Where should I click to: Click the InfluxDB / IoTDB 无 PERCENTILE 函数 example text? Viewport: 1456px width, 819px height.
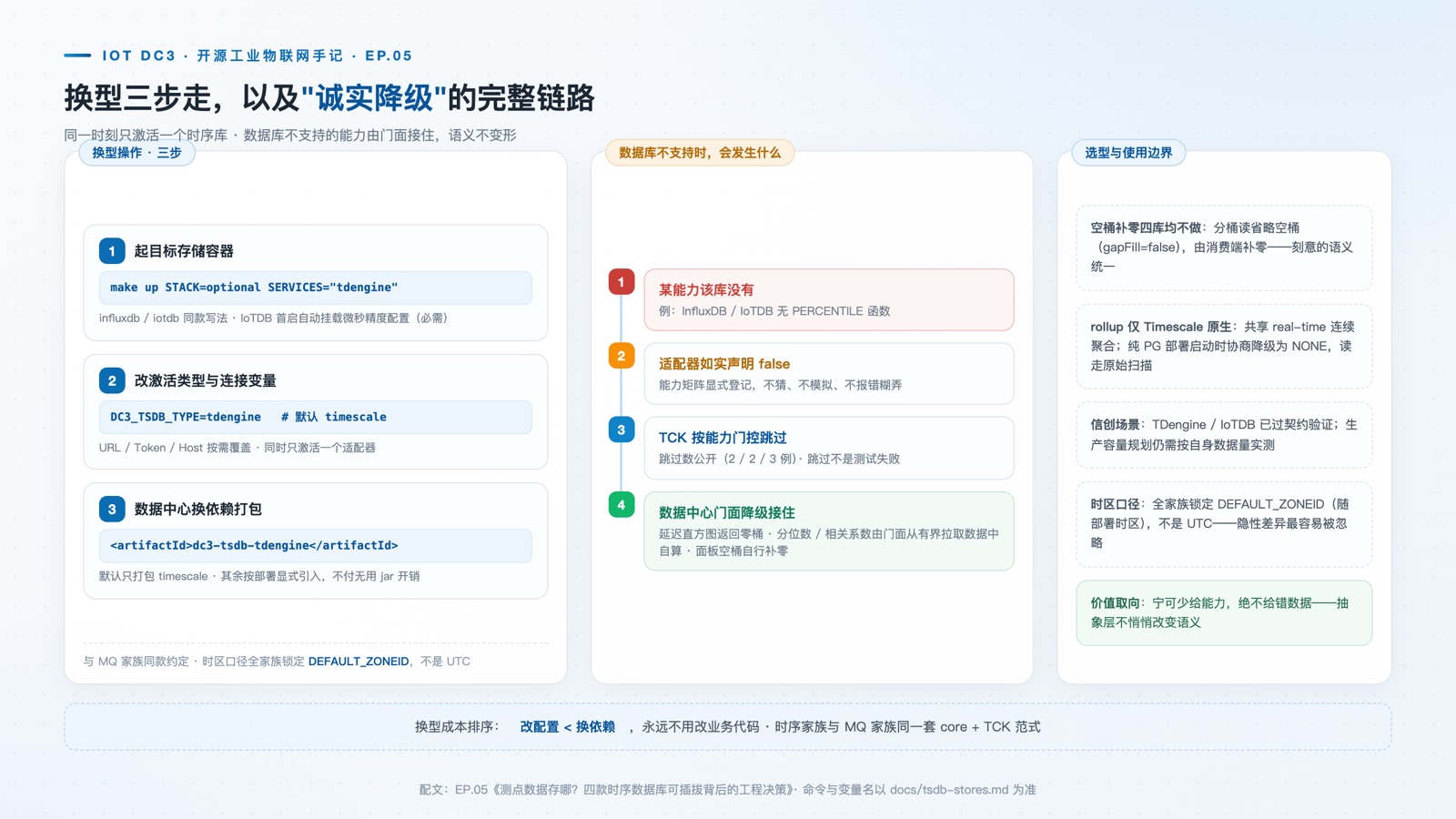[774, 311]
